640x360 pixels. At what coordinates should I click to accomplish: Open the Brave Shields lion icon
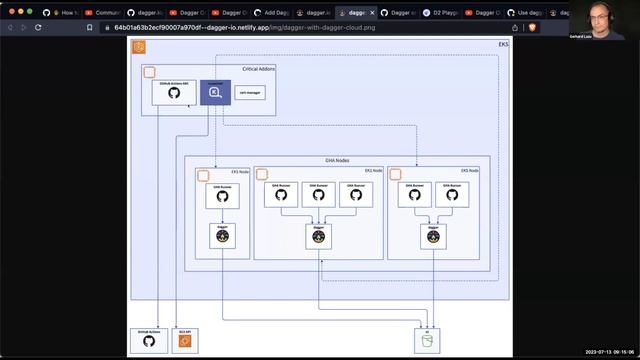click(532, 27)
